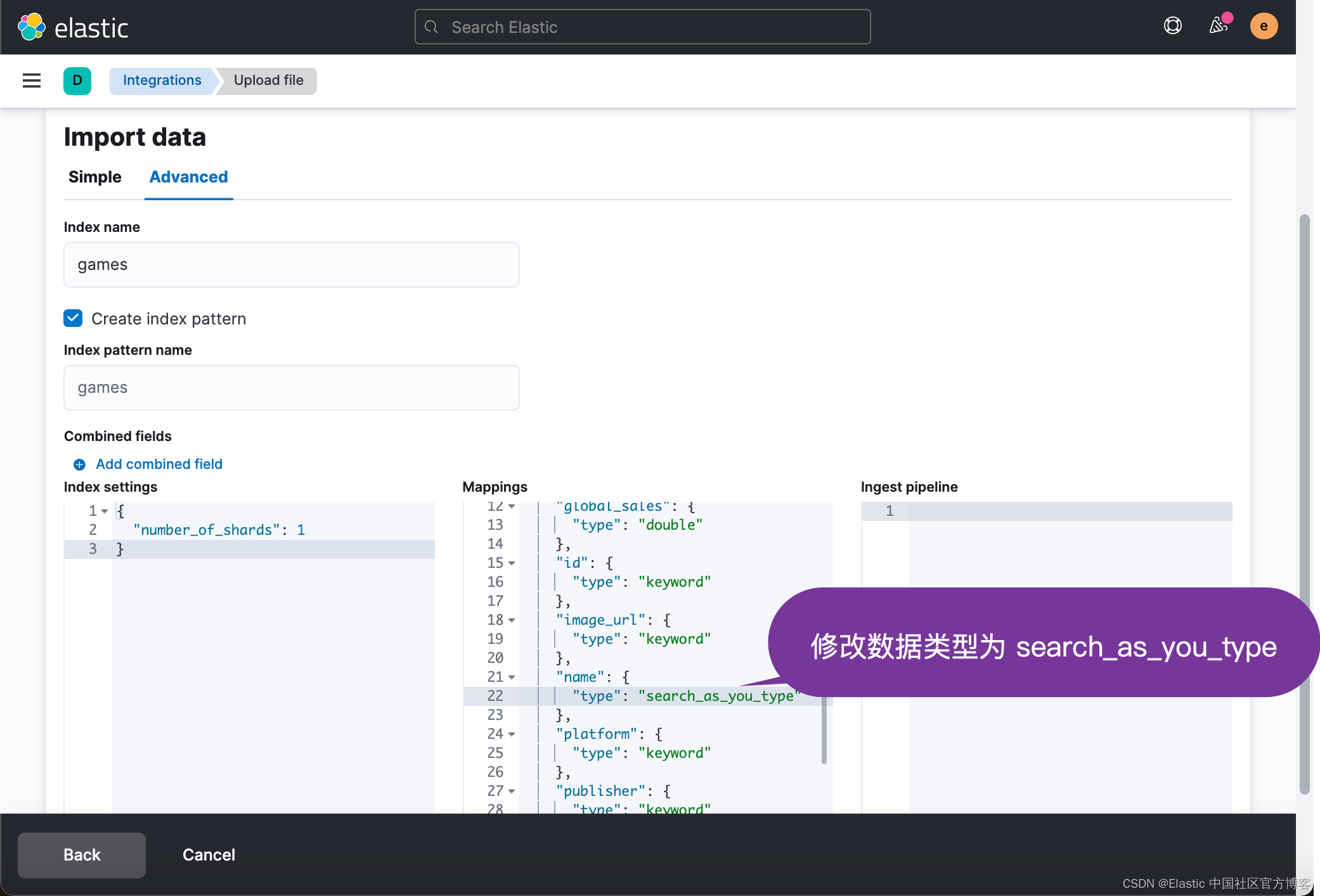
Task: Collapse the "id" block fold arrow
Action: coord(512,563)
